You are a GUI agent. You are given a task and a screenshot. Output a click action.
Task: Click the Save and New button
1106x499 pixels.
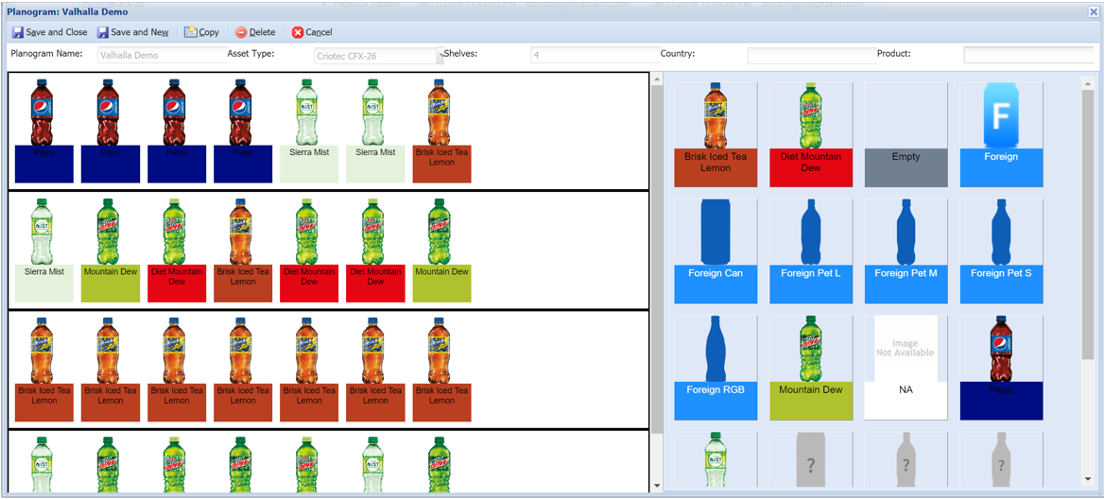point(133,32)
